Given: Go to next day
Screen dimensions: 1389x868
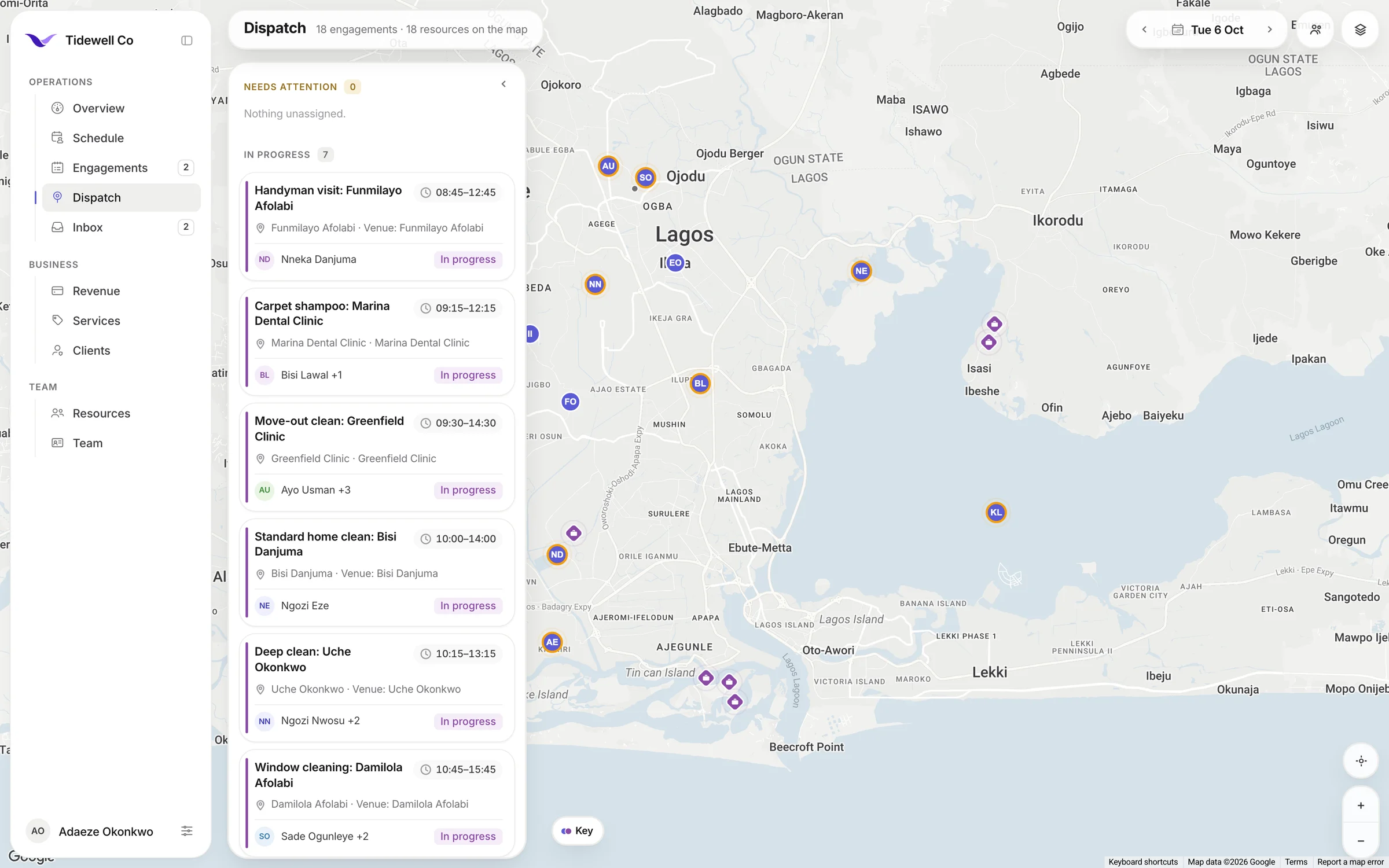Looking at the screenshot, I should click(1270, 30).
